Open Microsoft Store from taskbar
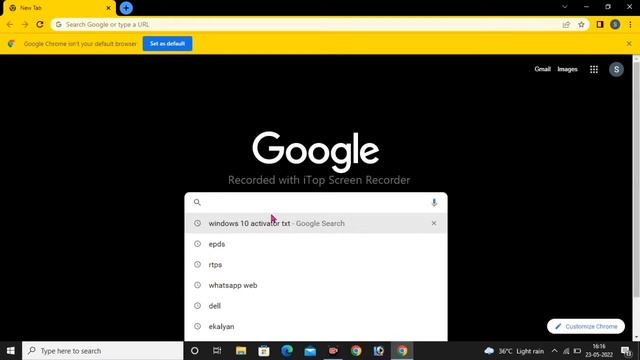Viewport: 640px width, 360px height. click(x=264, y=351)
